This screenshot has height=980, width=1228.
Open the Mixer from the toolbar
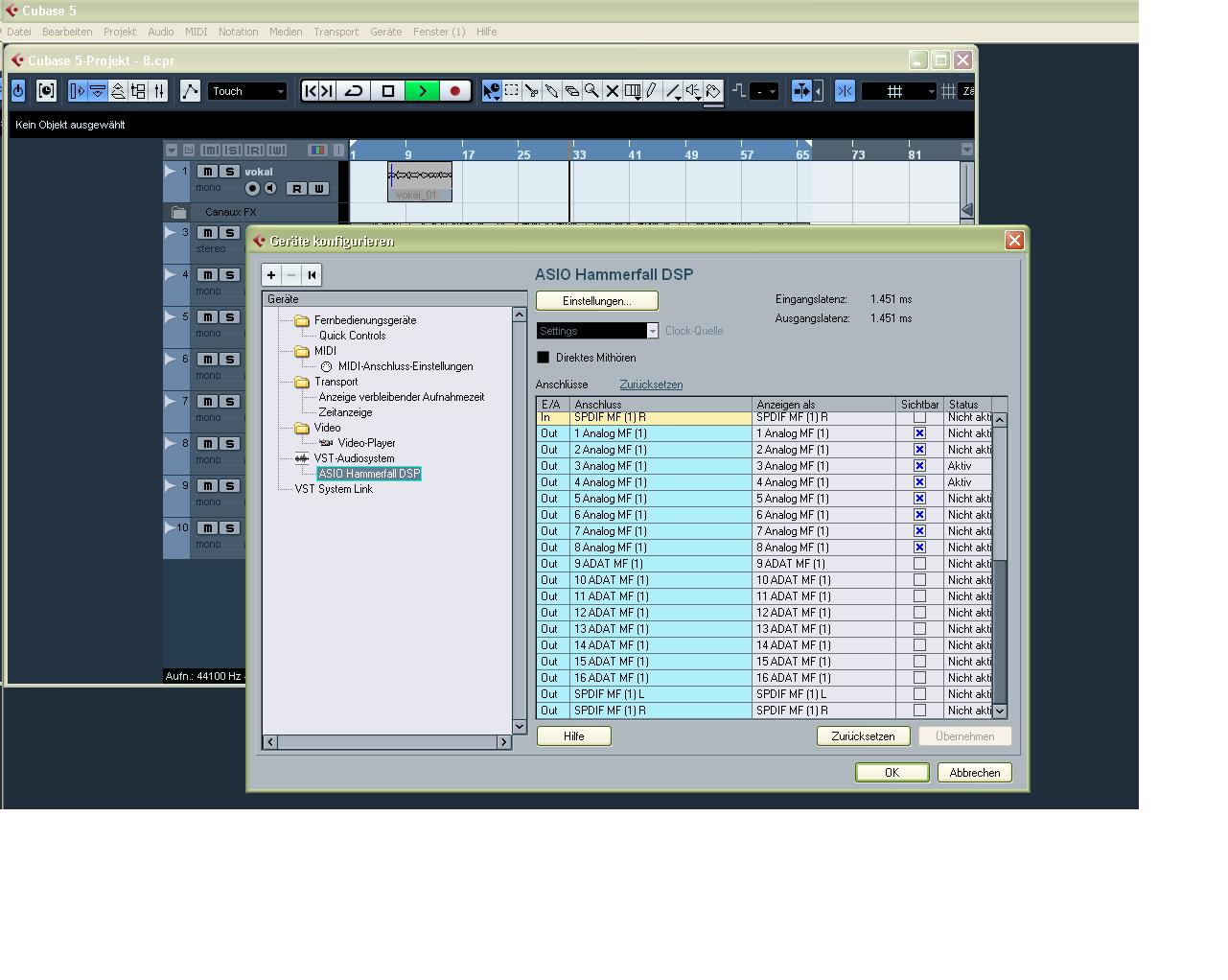click(159, 91)
